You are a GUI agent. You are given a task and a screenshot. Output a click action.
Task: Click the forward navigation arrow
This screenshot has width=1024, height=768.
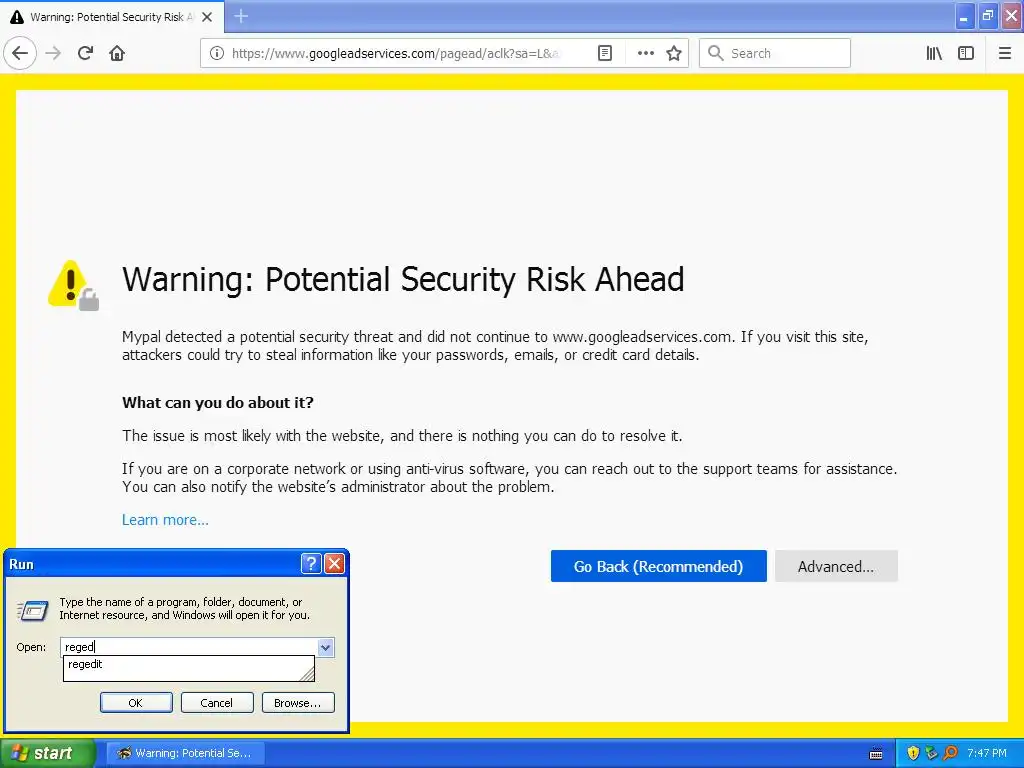pos(54,53)
